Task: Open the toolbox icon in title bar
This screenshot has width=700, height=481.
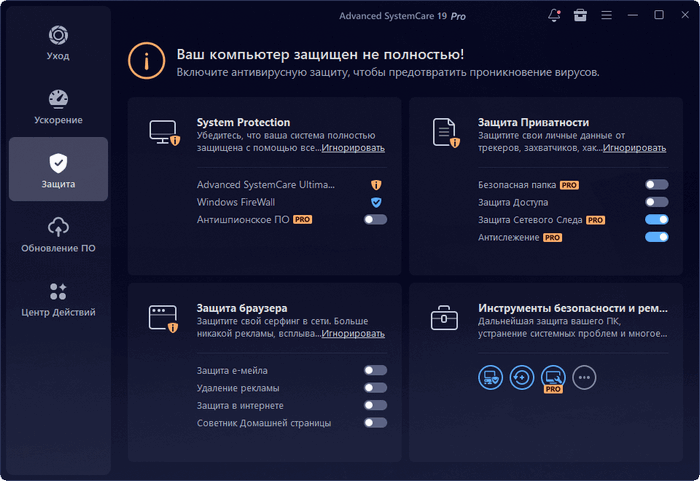Action: click(x=581, y=16)
